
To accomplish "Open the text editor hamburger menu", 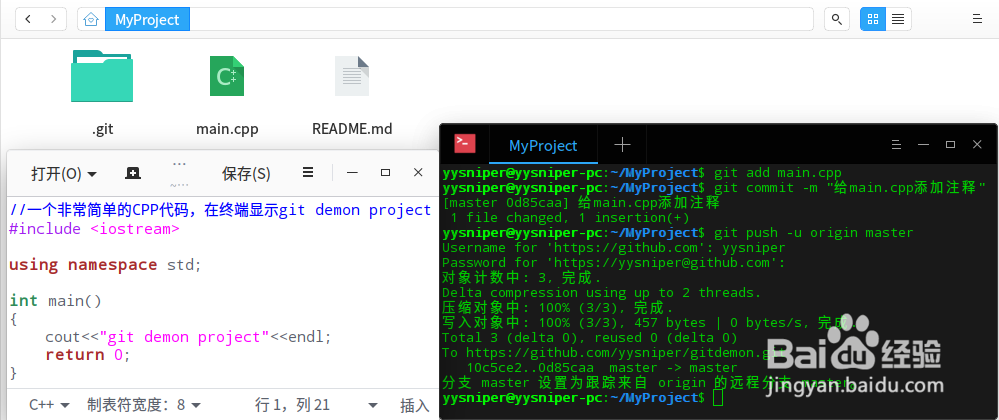I will 308,173.
